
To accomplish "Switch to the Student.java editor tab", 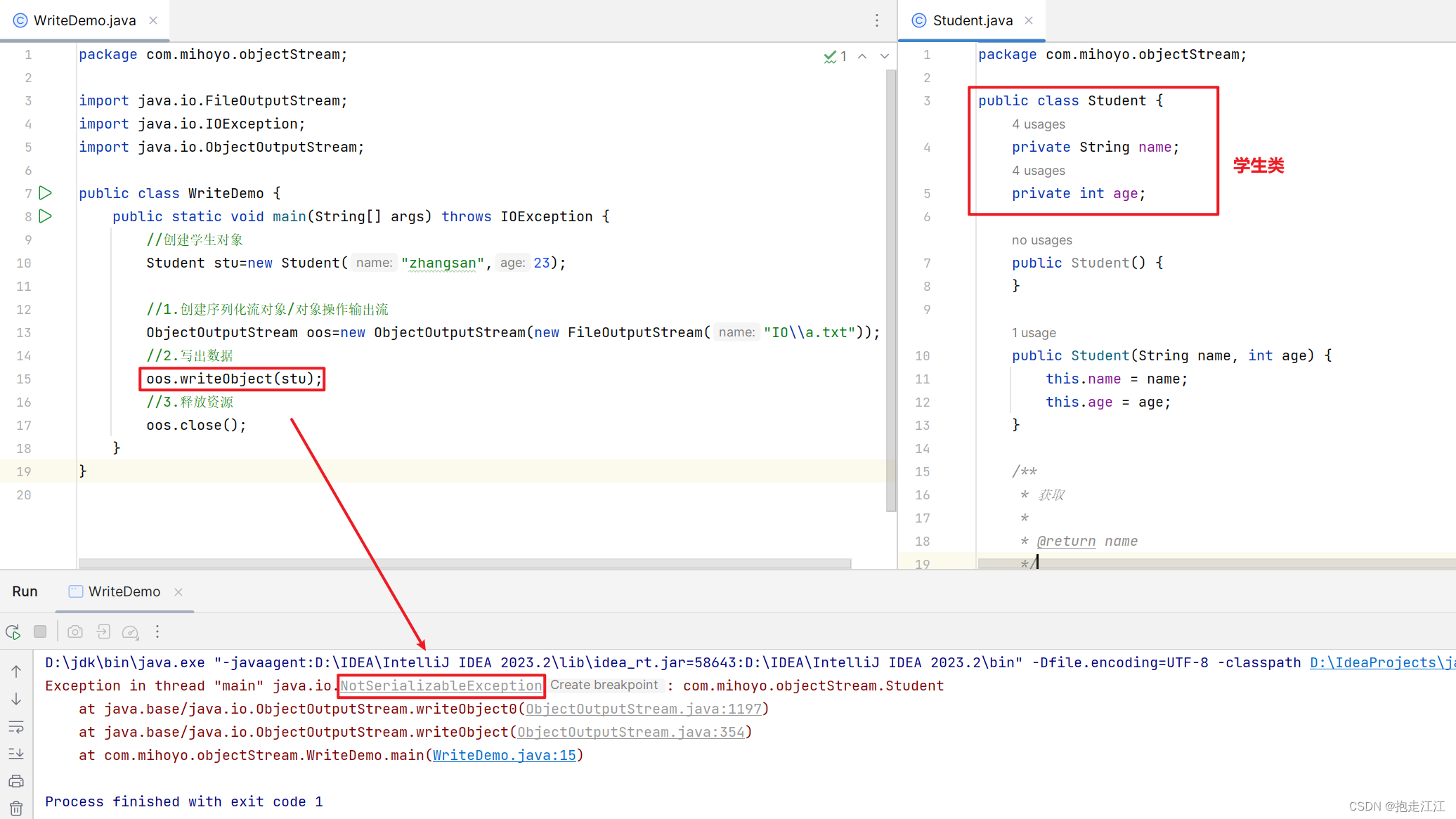I will pyautogui.click(x=972, y=20).
